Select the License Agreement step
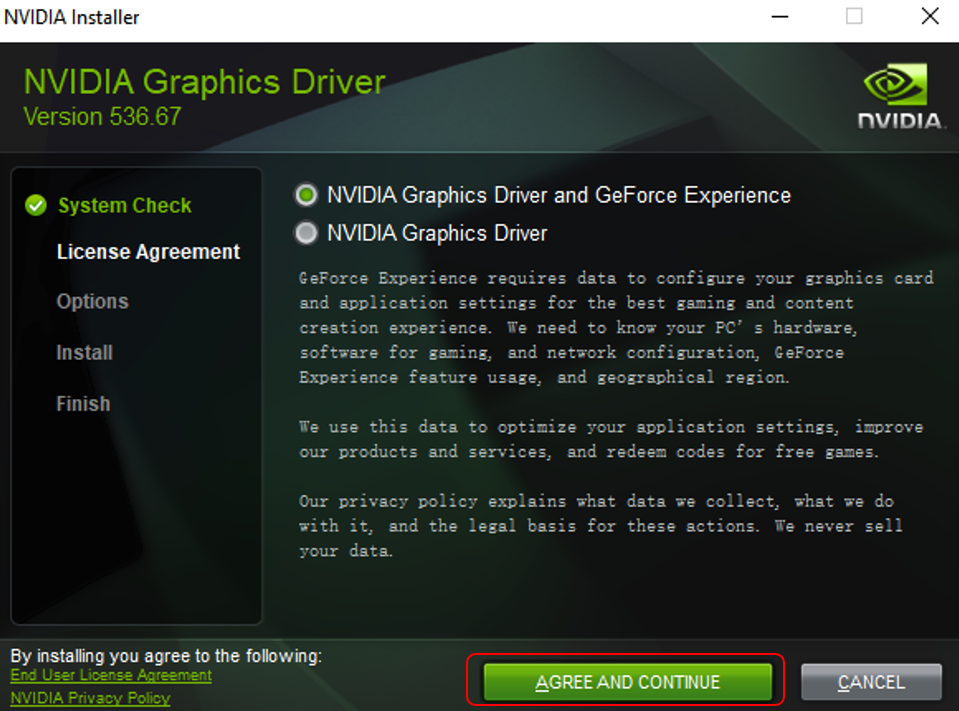Viewport: 959px width, 711px height. 148,252
